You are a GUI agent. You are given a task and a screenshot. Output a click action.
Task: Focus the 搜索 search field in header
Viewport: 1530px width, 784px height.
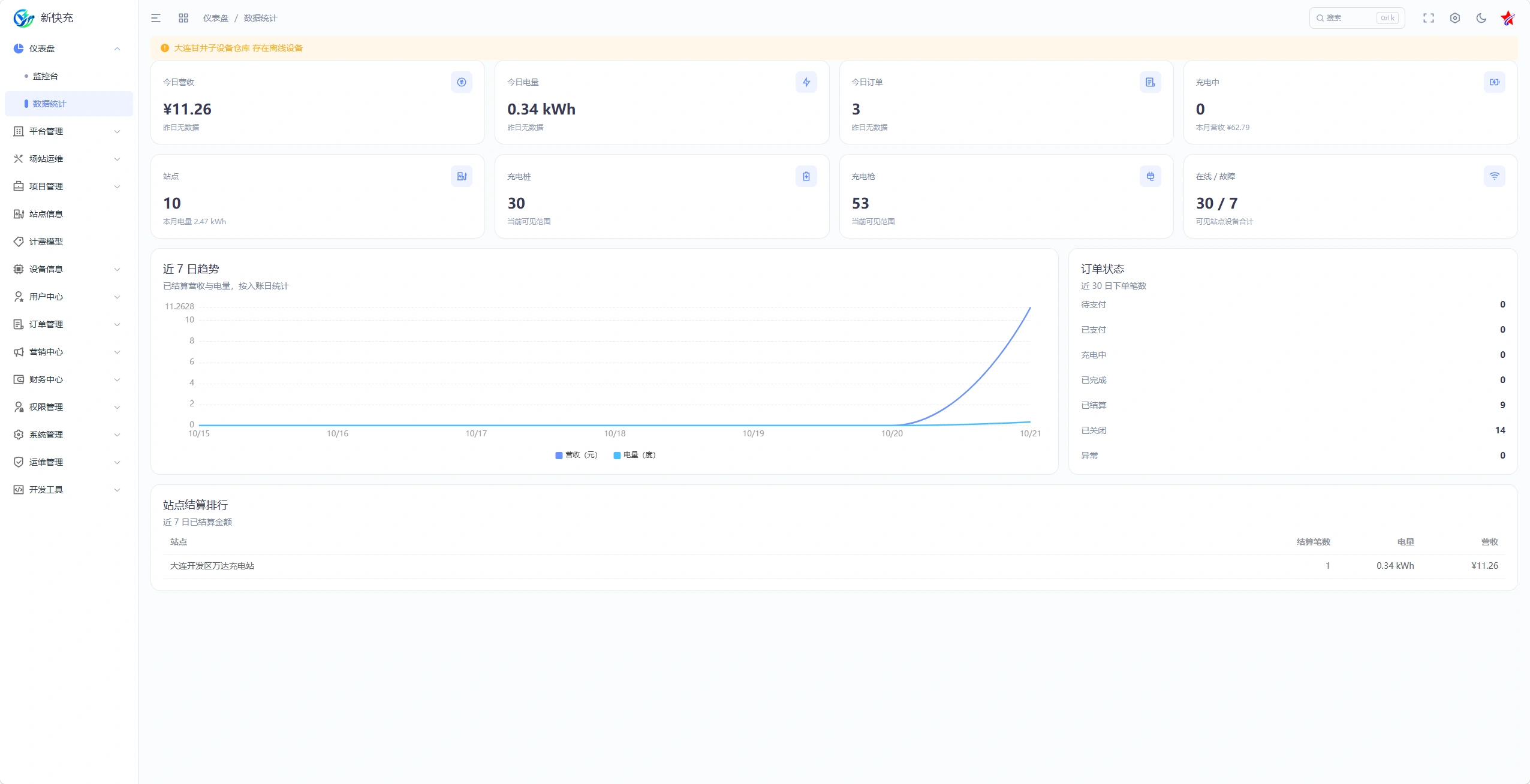1357,18
